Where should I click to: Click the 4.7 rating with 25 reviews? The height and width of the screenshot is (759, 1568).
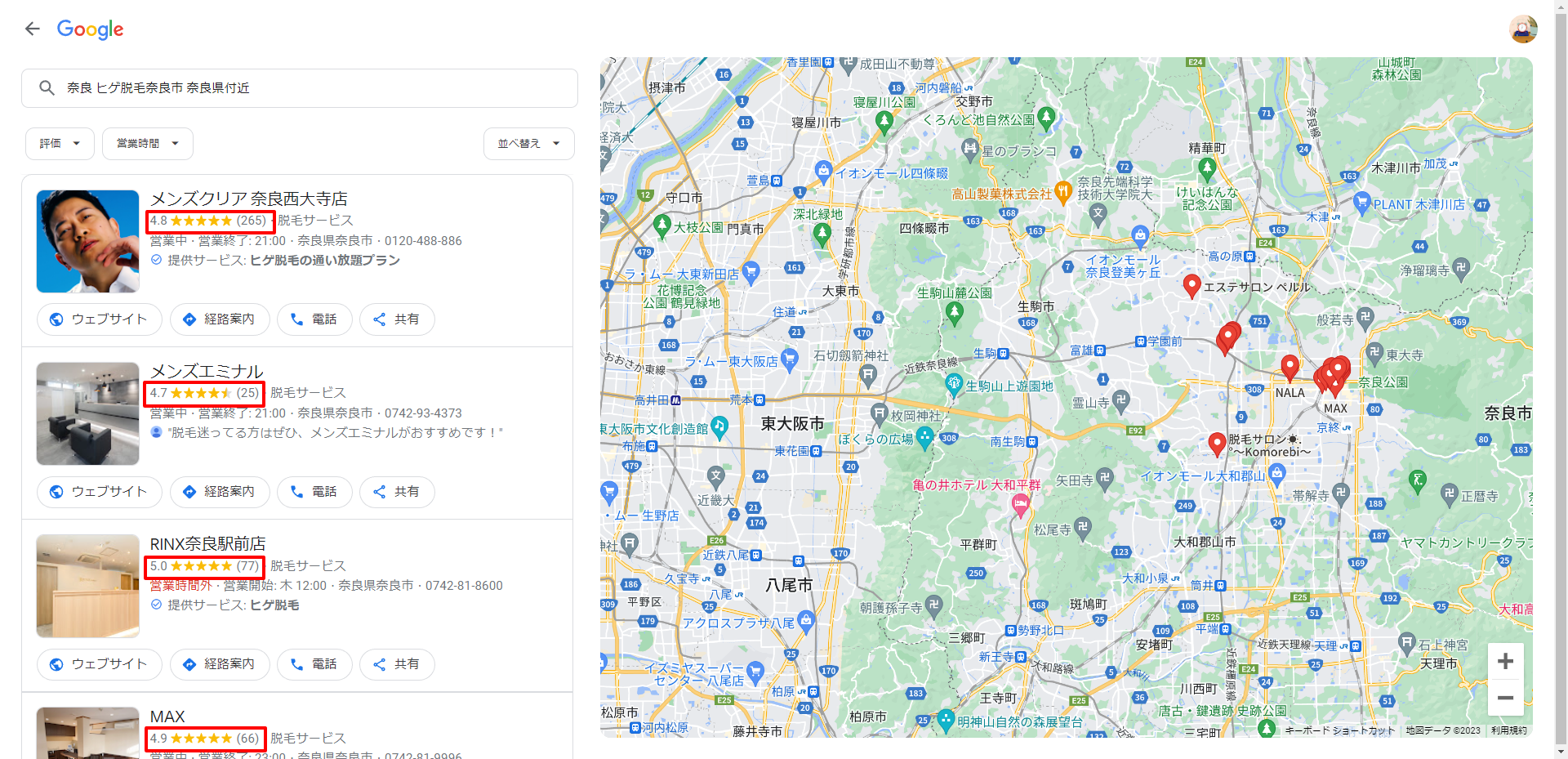204,393
